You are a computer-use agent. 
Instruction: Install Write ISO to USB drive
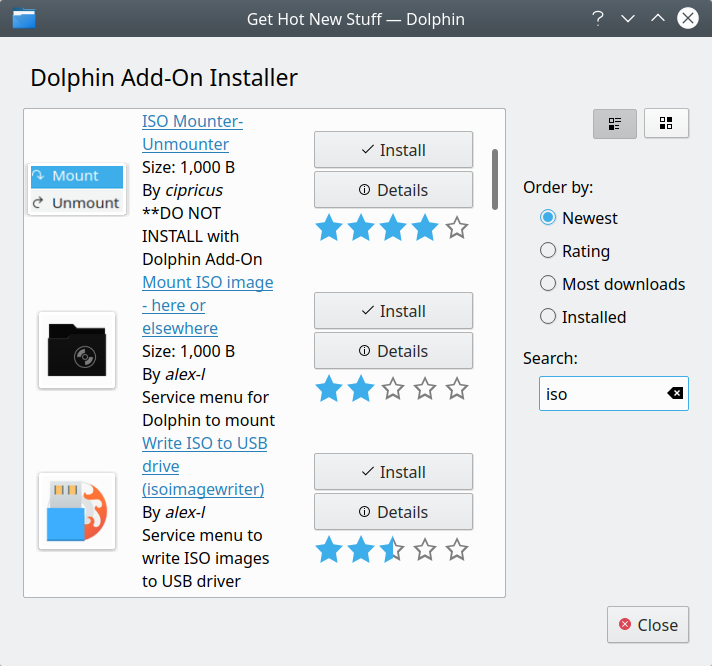pos(393,472)
